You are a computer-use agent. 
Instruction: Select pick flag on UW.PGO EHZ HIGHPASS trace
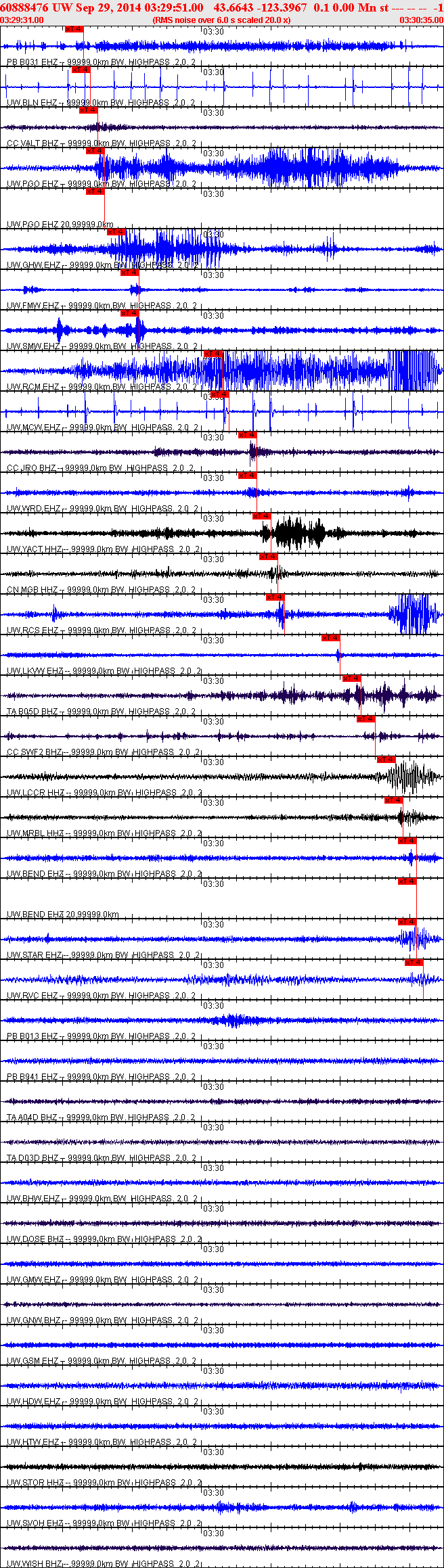95,151
